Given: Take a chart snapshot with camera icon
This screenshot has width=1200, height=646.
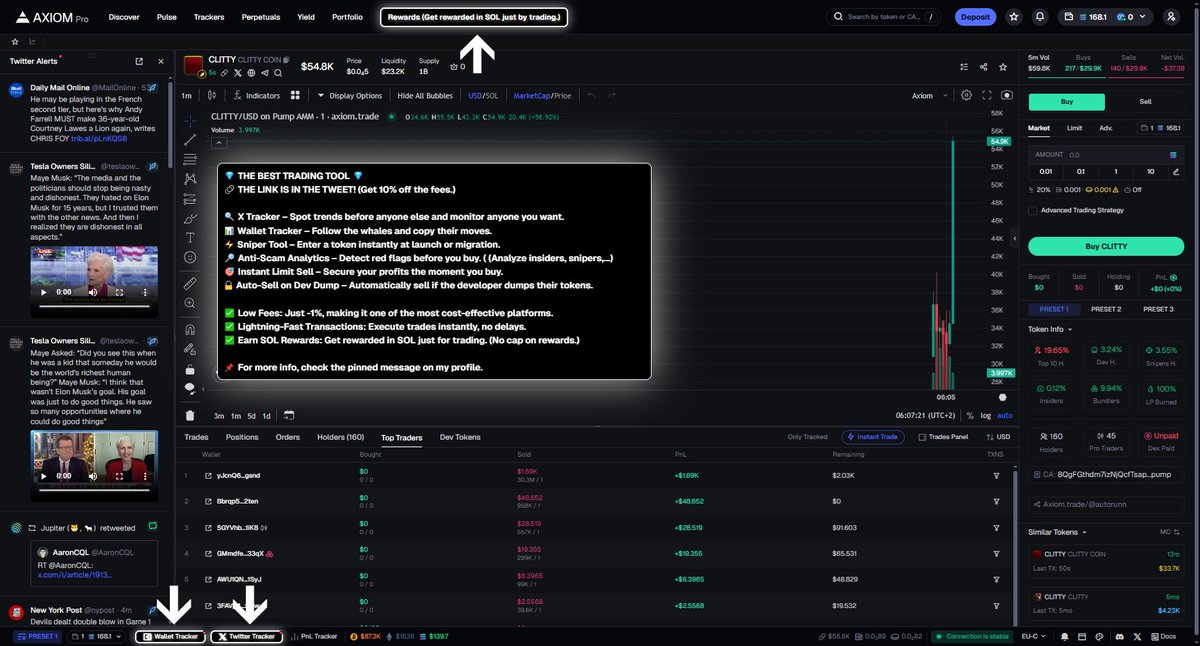Looking at the screenshot, I should (1006, 96).
